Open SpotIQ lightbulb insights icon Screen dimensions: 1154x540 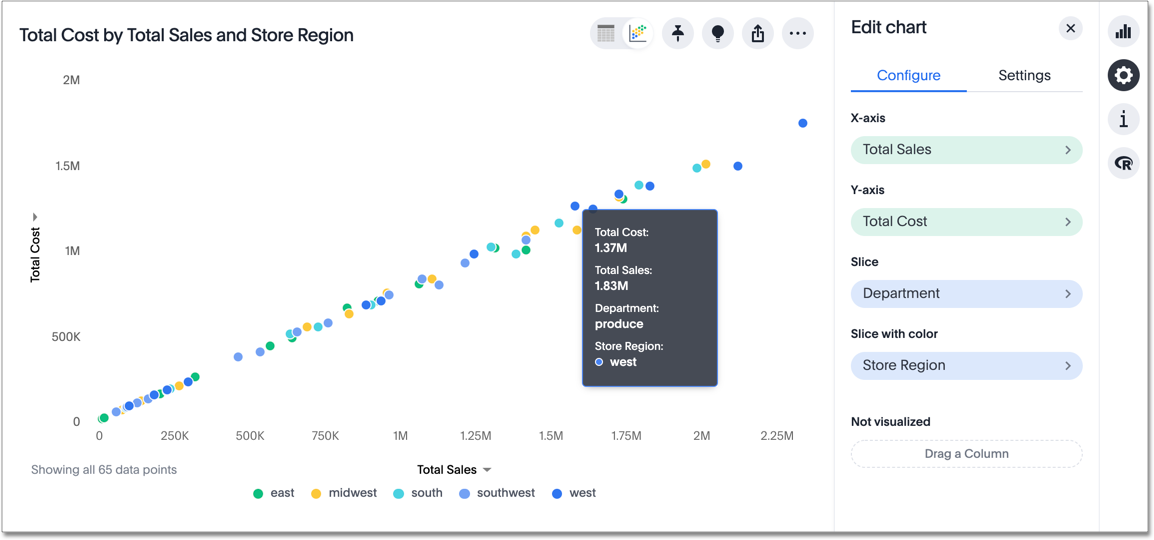tap(718, 33)
